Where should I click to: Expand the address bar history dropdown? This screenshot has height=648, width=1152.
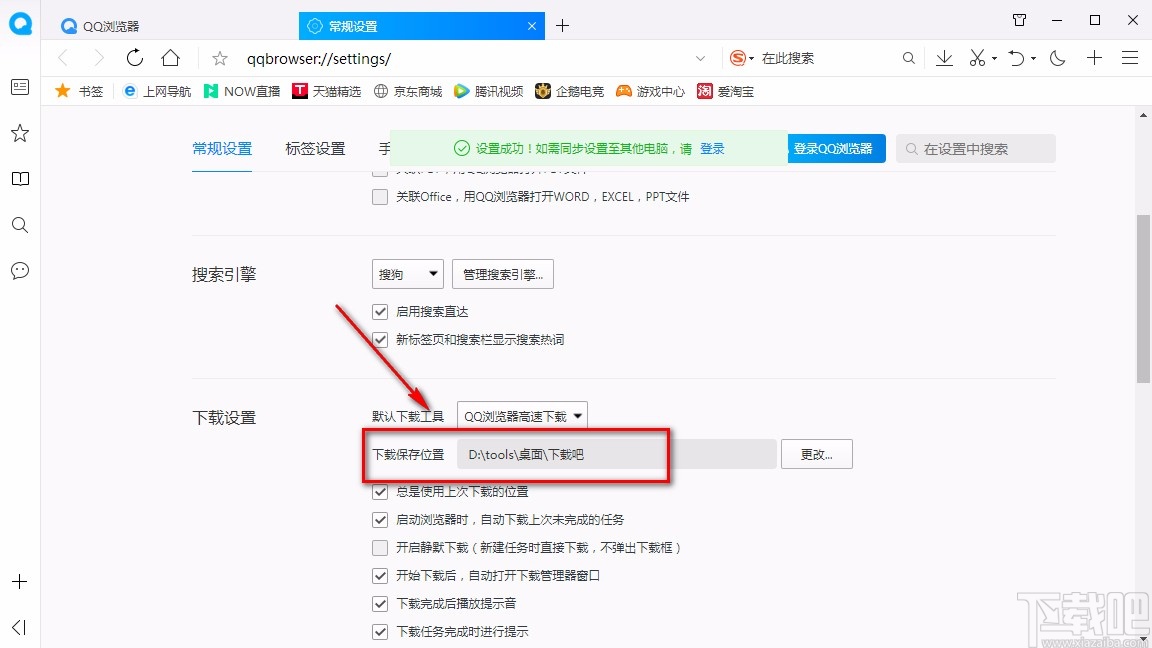point(700,59)
